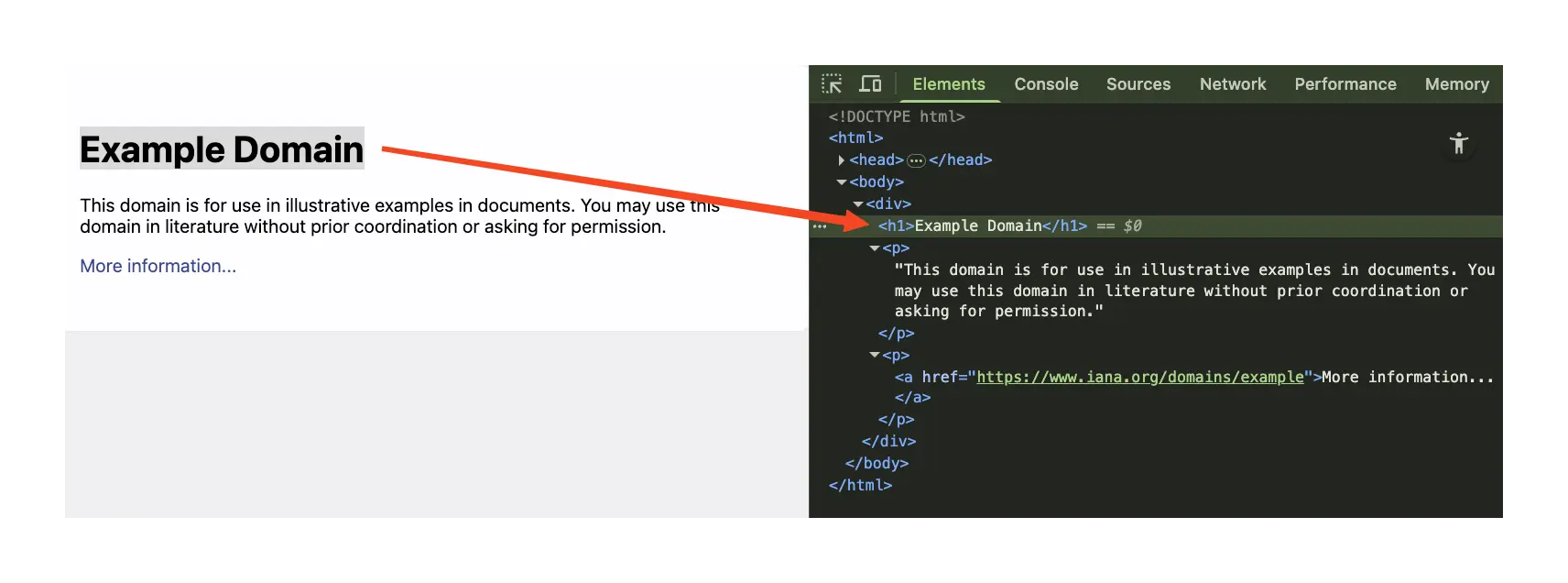This screenshot has height=583, width=1568.
Task: Switch to the Console tab
Action: coord(1046,84)
